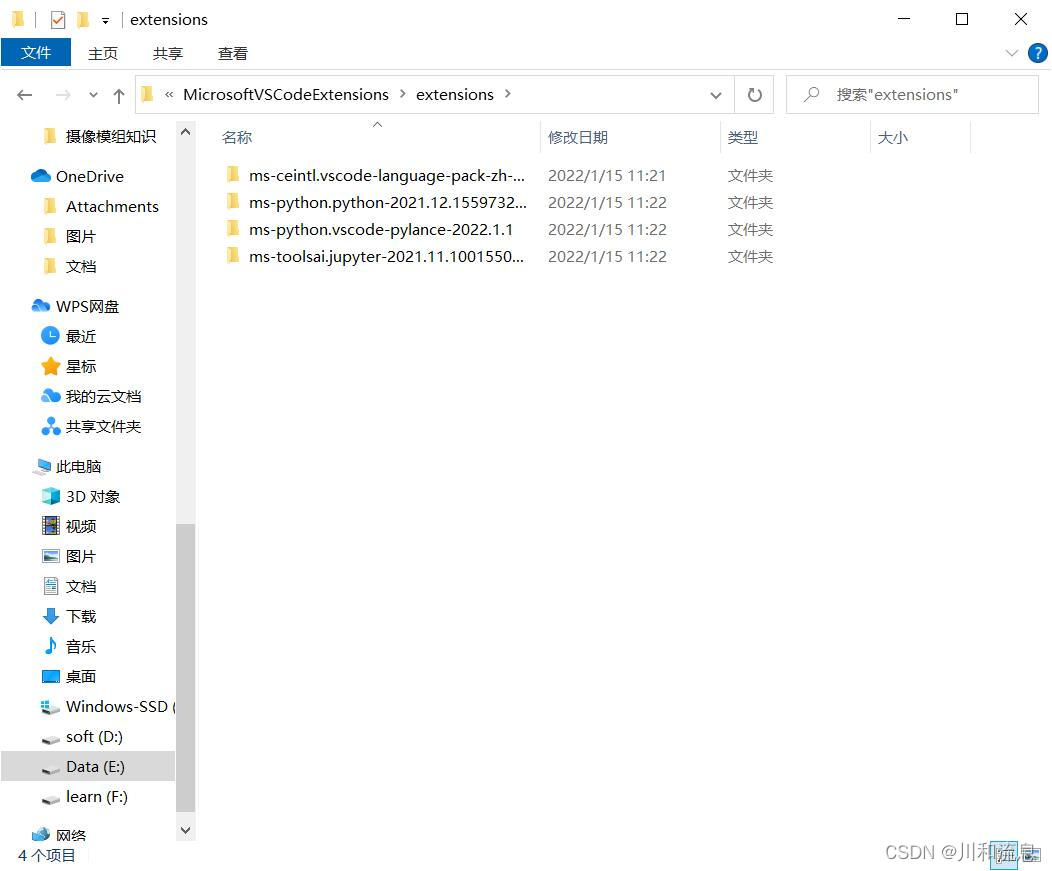Click the refresh button in address bar

(754, 95)
